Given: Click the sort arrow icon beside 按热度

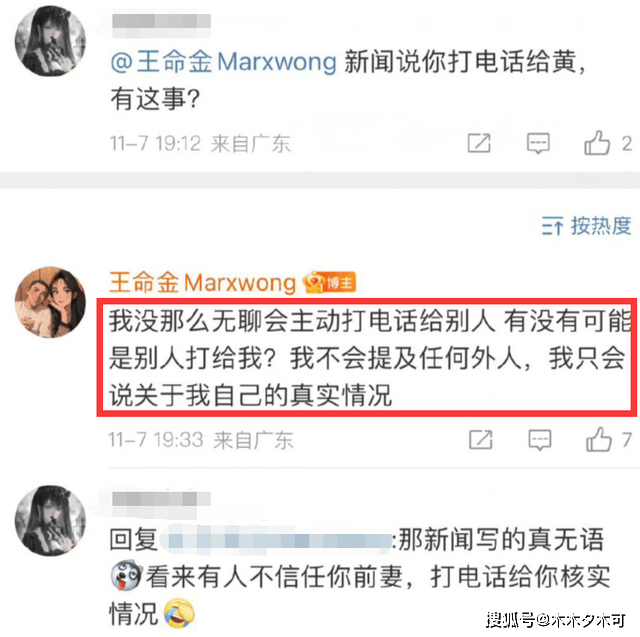Looking at the screenshot, I should click(553, 226).
